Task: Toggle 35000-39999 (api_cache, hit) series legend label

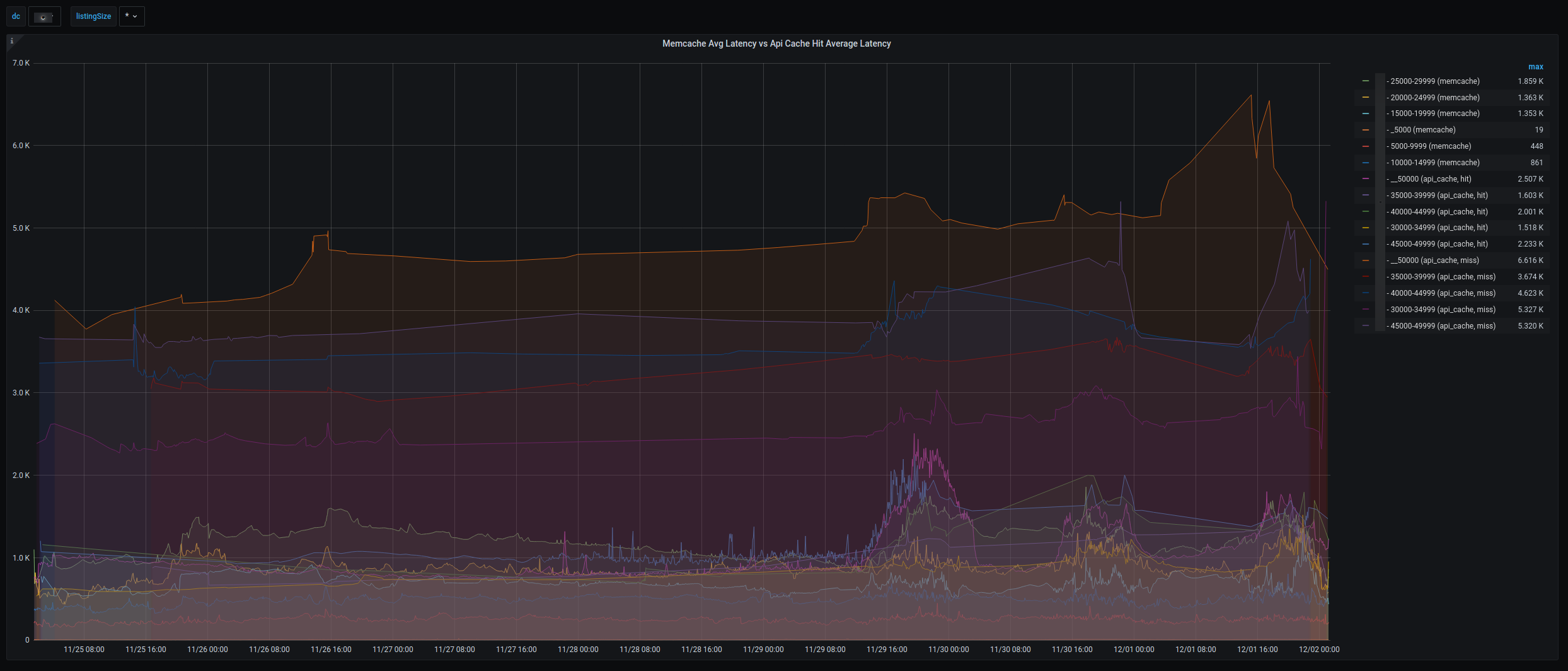Action: [x=1439, y=195]
